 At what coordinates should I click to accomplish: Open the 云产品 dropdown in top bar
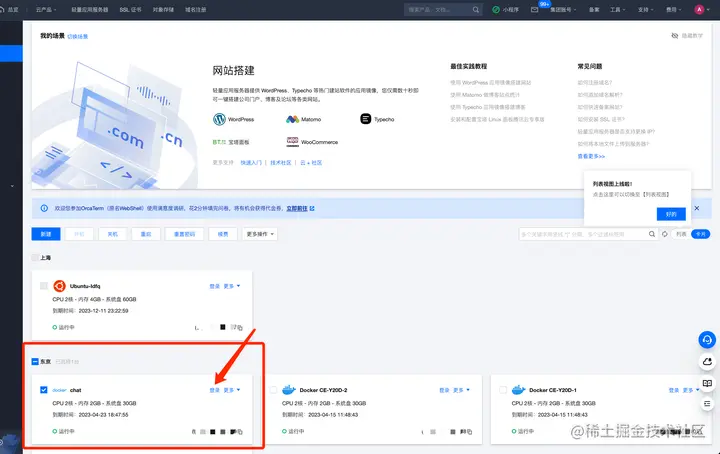tap(46, 10)
